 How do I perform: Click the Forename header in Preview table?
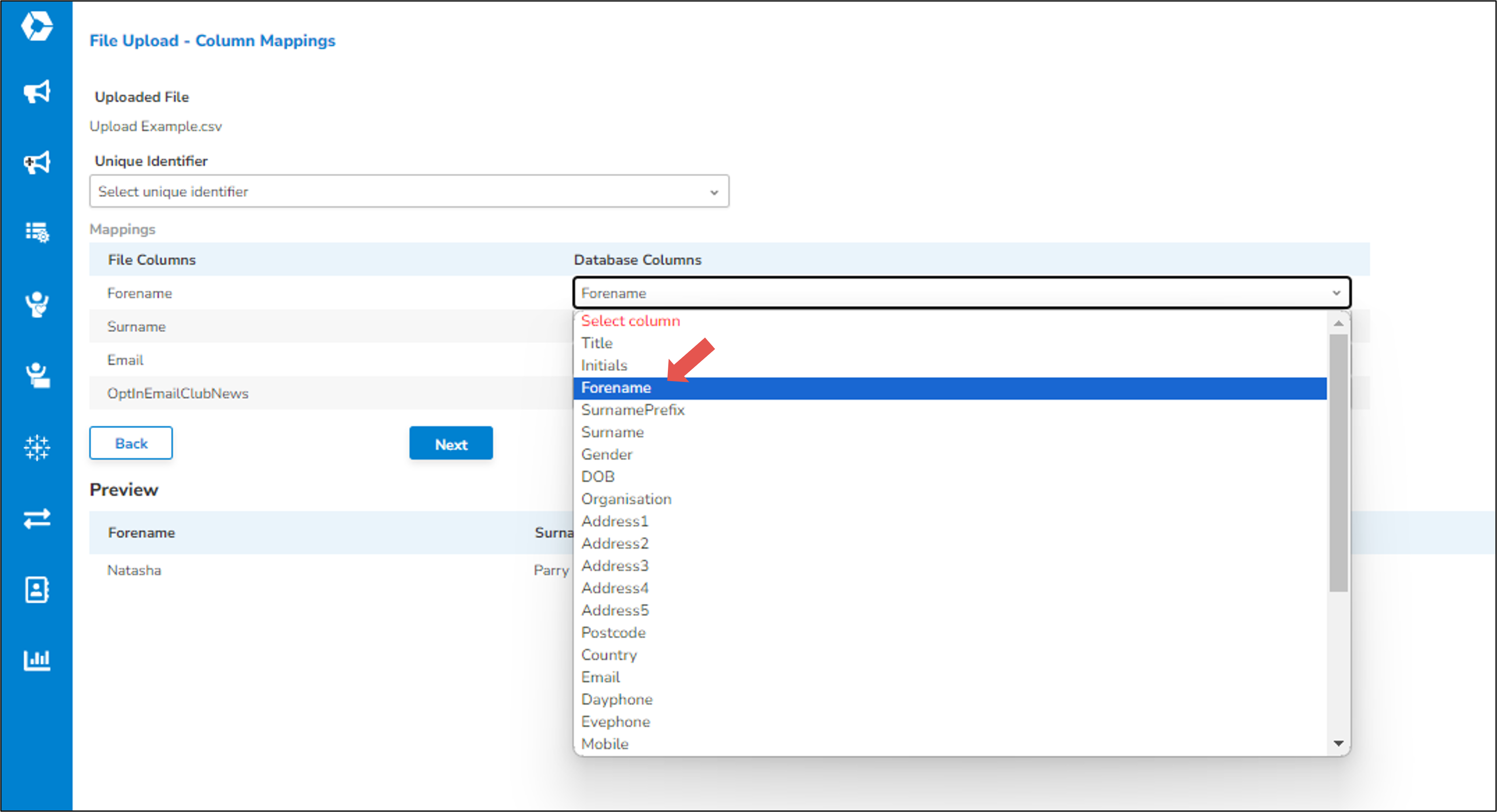[x=142, y=533]
